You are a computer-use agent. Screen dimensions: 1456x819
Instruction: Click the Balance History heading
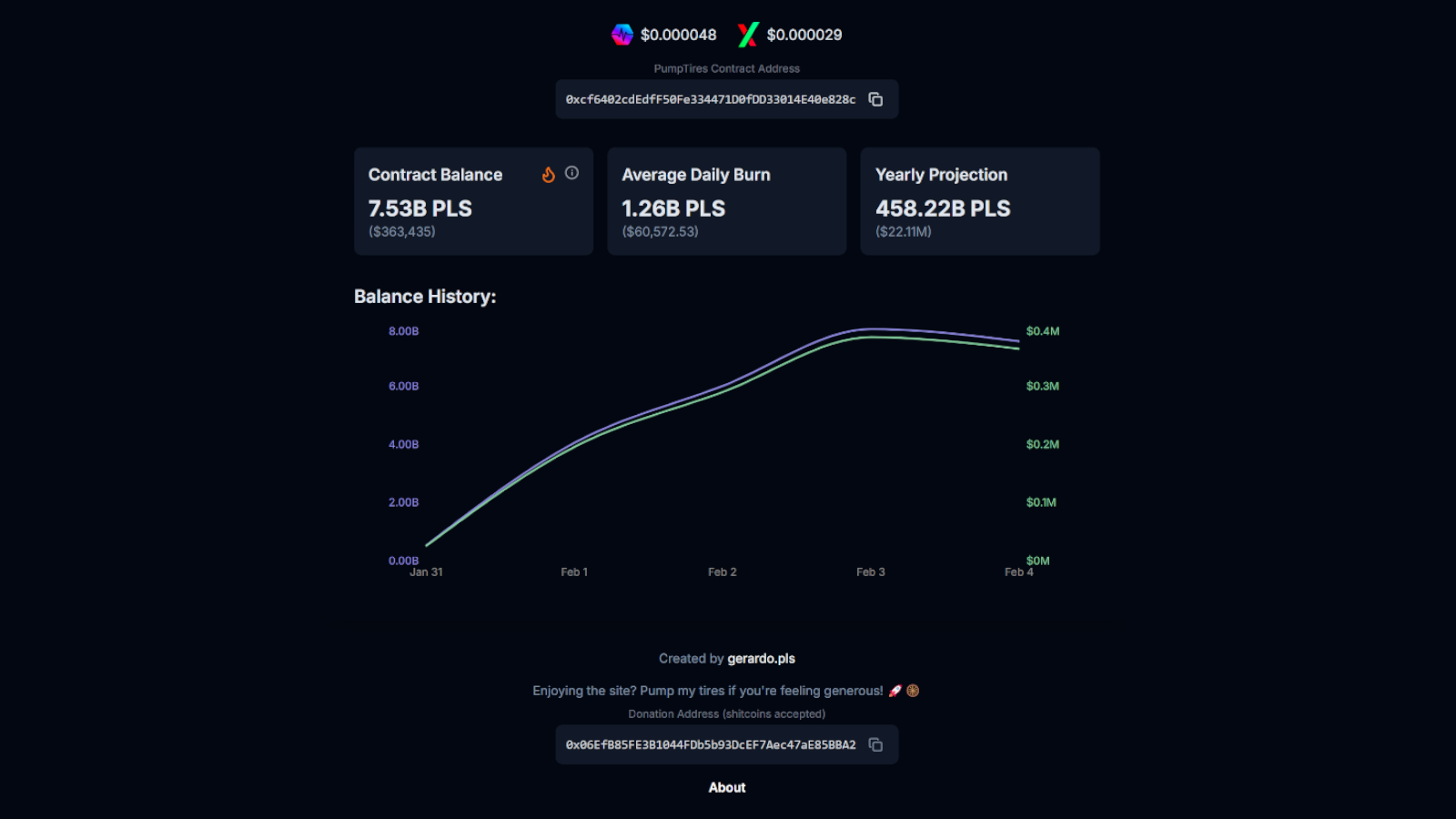click(x=425, y=297)
